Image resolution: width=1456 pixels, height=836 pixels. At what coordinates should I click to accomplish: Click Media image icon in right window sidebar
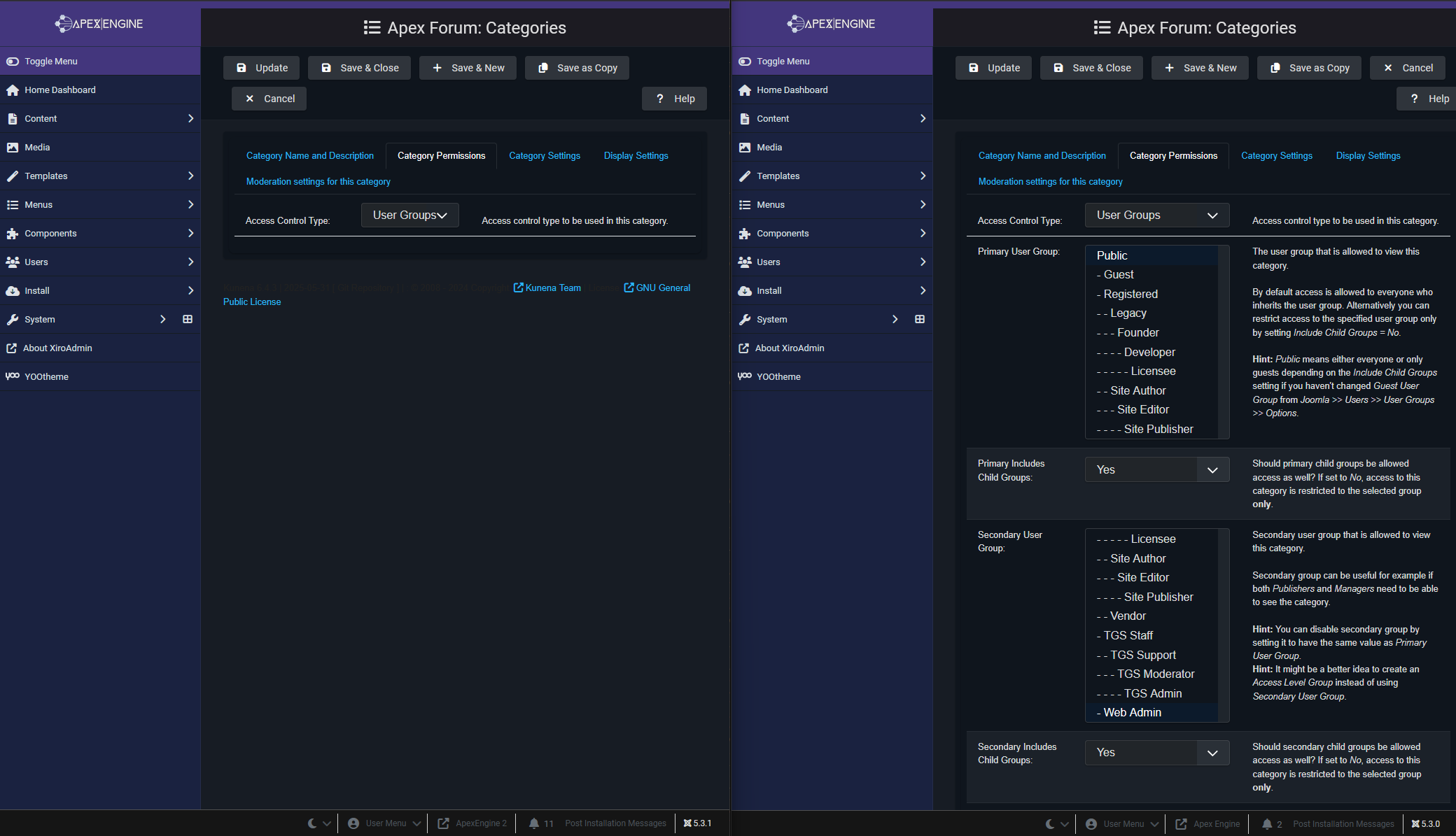click(745, 148)
